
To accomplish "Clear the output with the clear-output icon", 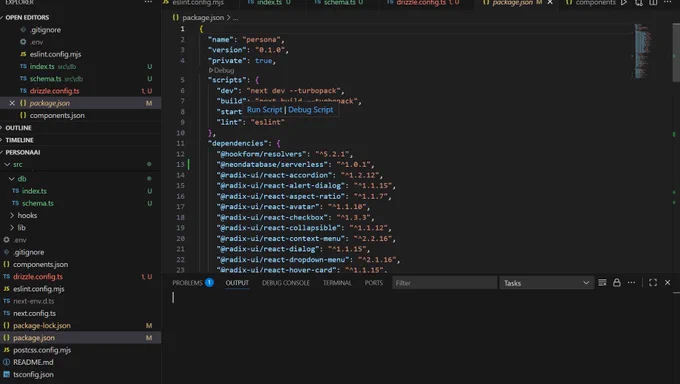I will point(602,283).
